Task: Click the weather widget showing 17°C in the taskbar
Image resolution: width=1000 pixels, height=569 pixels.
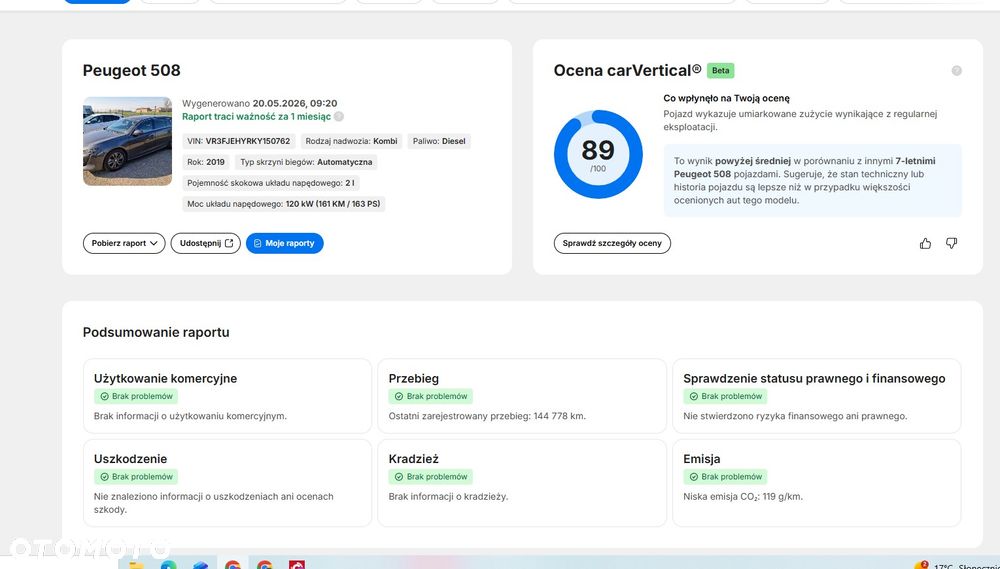Action: (957, 565)
